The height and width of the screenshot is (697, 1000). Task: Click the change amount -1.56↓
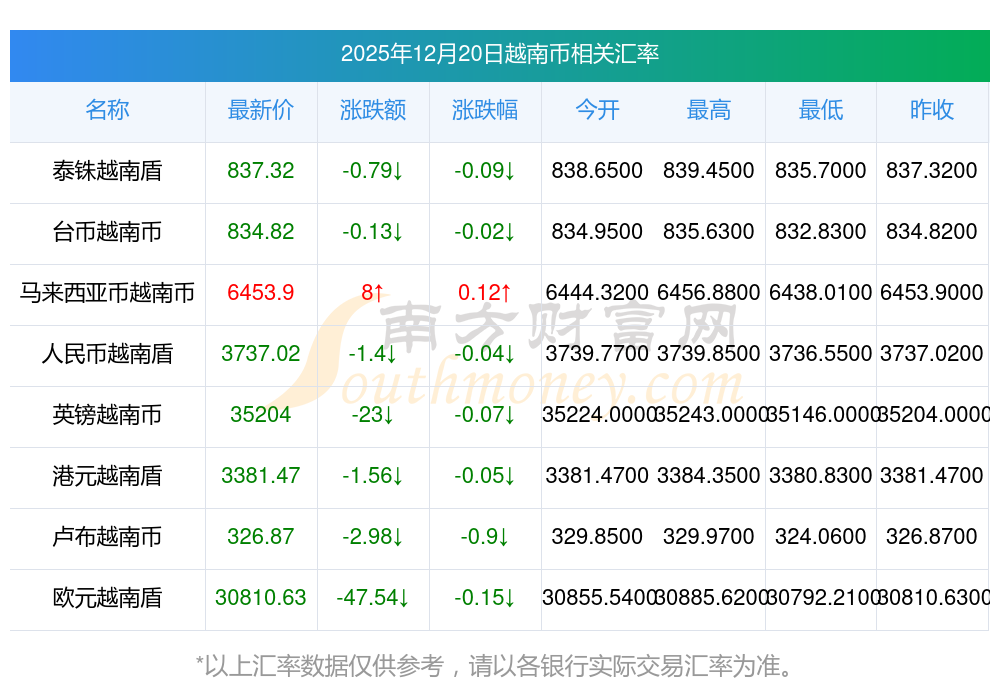(372, 475)
